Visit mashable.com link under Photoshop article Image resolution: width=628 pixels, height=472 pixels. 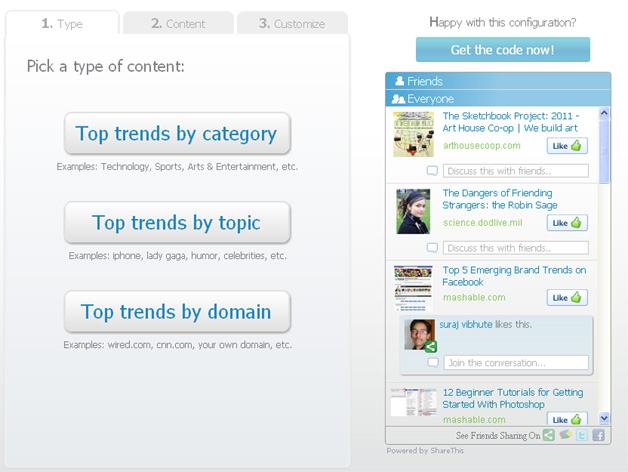click(x=474, y=420)
